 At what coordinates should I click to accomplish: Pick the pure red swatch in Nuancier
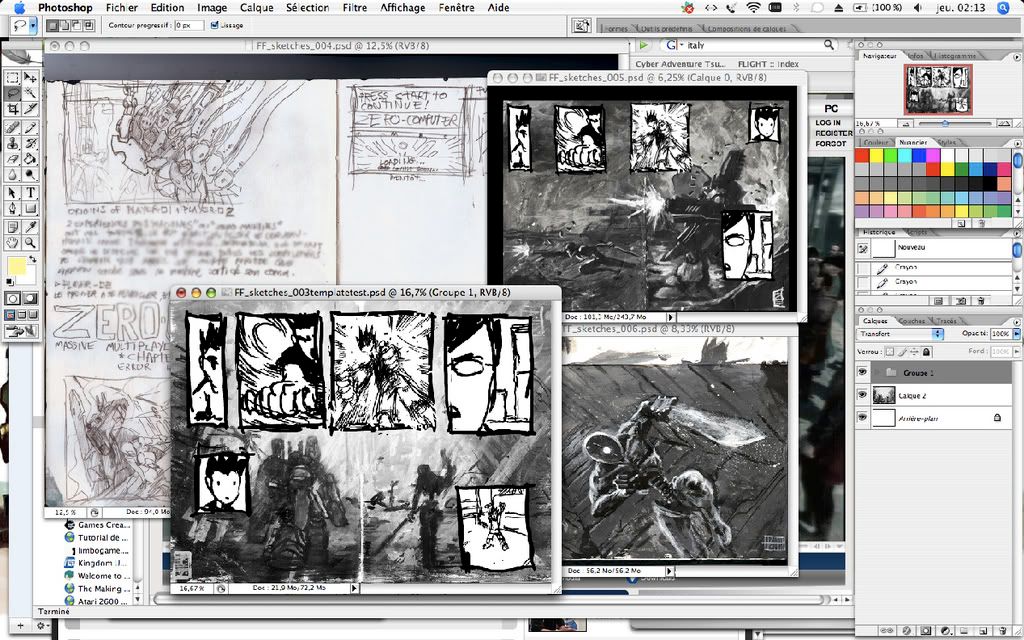pyautogui.click(x=862, y=155)
